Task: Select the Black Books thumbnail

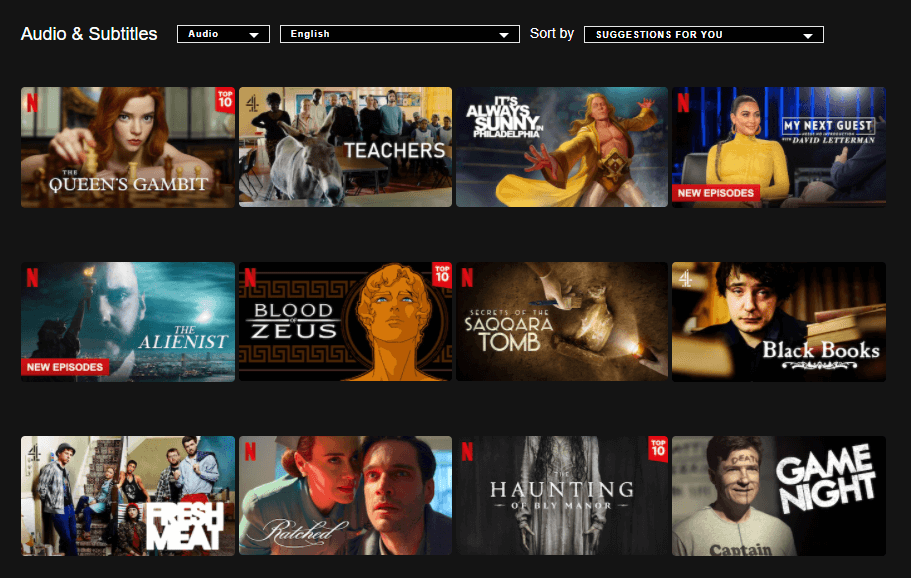Action: pos(779,322)
